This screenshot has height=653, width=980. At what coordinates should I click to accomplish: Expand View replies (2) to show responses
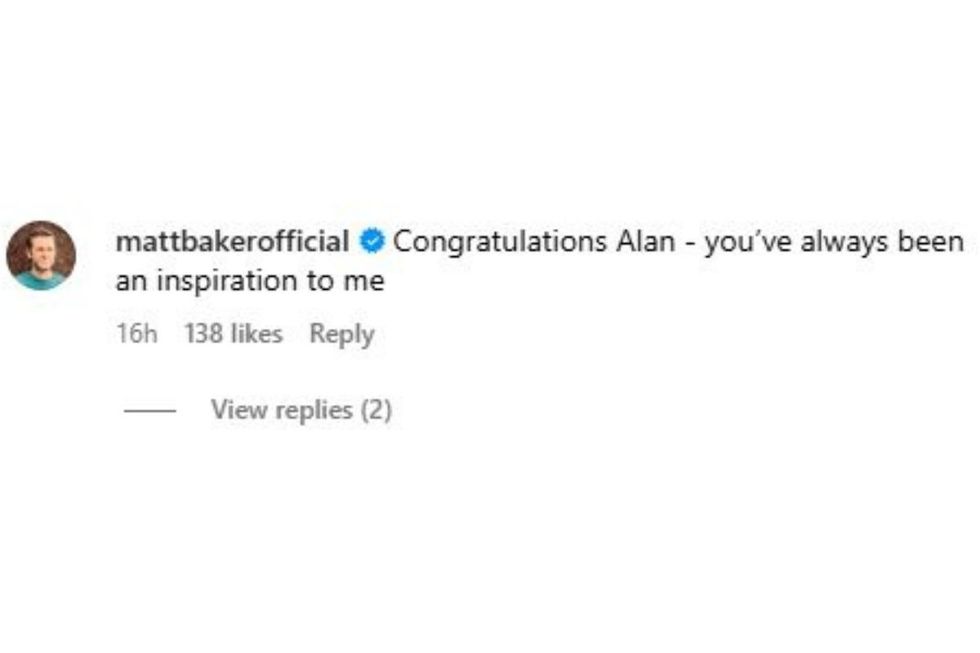pyautogui.click(x=300, y=410)
